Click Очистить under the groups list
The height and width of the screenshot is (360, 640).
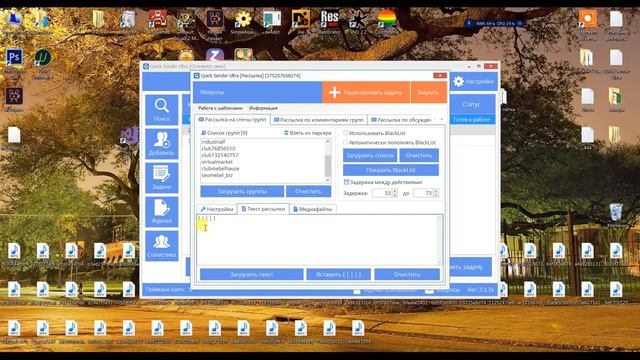tap(309, 191)
